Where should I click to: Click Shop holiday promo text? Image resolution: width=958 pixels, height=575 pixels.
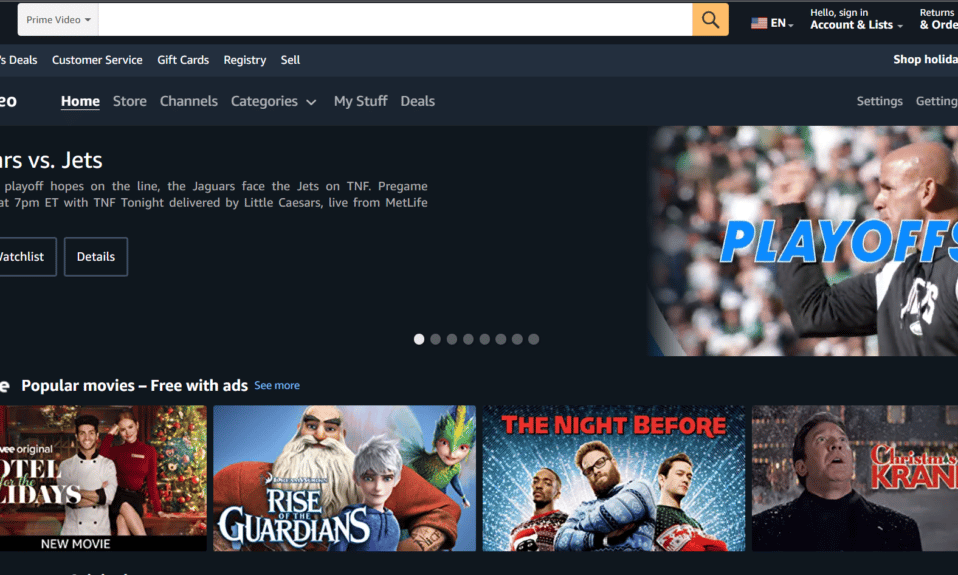coord(925,59)
